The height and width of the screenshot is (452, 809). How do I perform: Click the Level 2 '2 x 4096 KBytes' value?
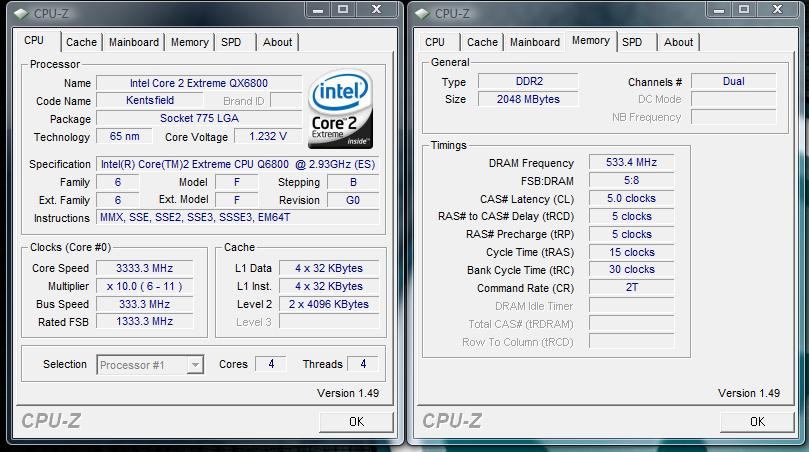coord(329,304)
